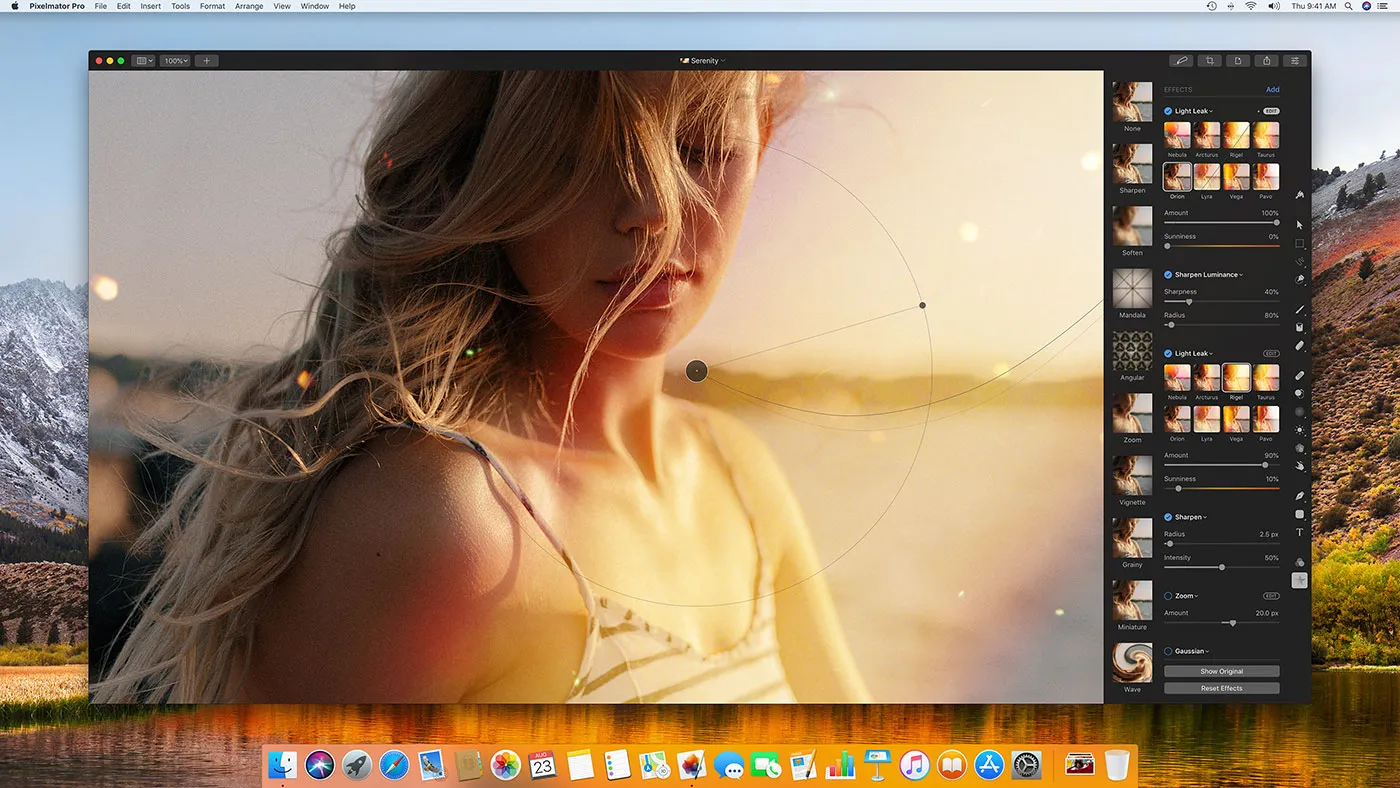Turn off the Sharpen effect checkbox

(x=1166, y=517)
